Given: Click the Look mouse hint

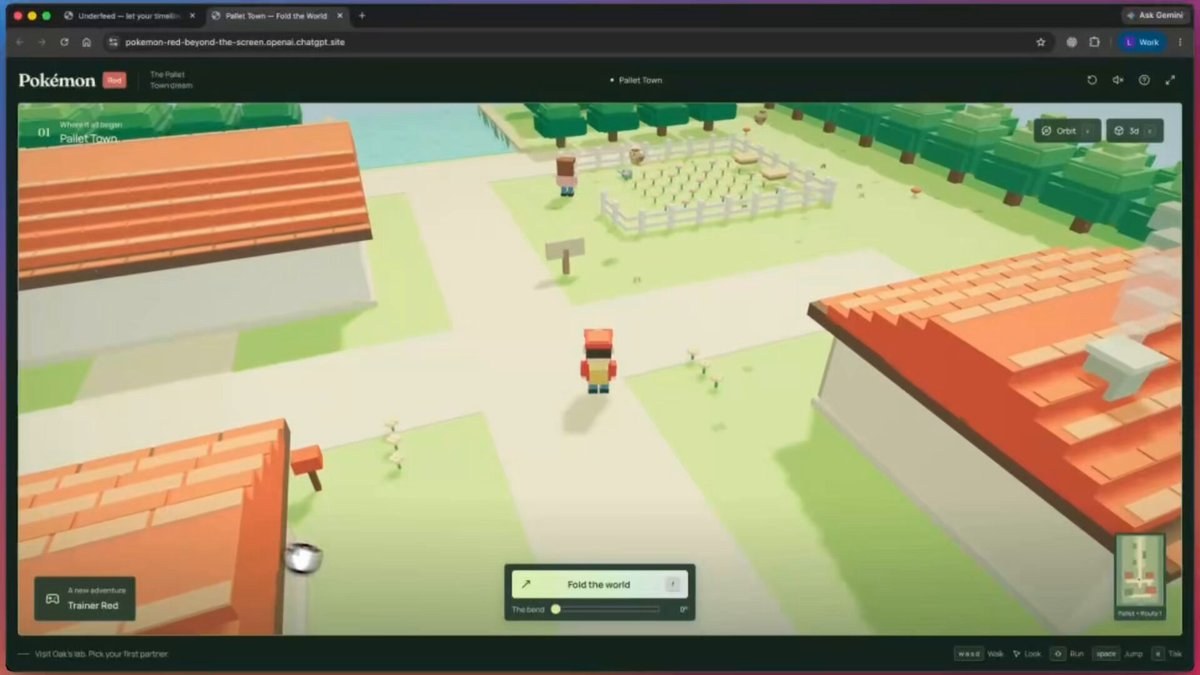Looking at the screenshot, I should [1027, 654].
